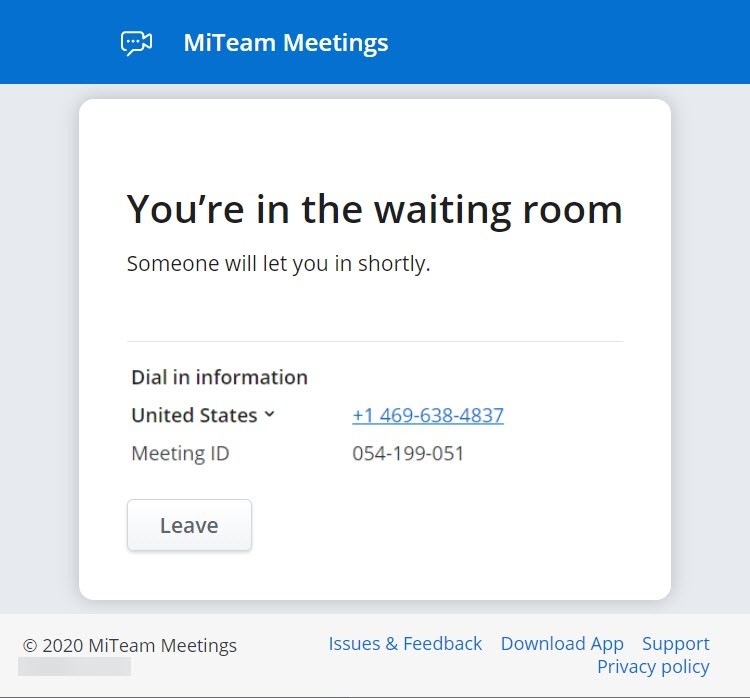Go to the Support page link
The width and height of the screenshot is (750, 698).
(x=675, y=644)
